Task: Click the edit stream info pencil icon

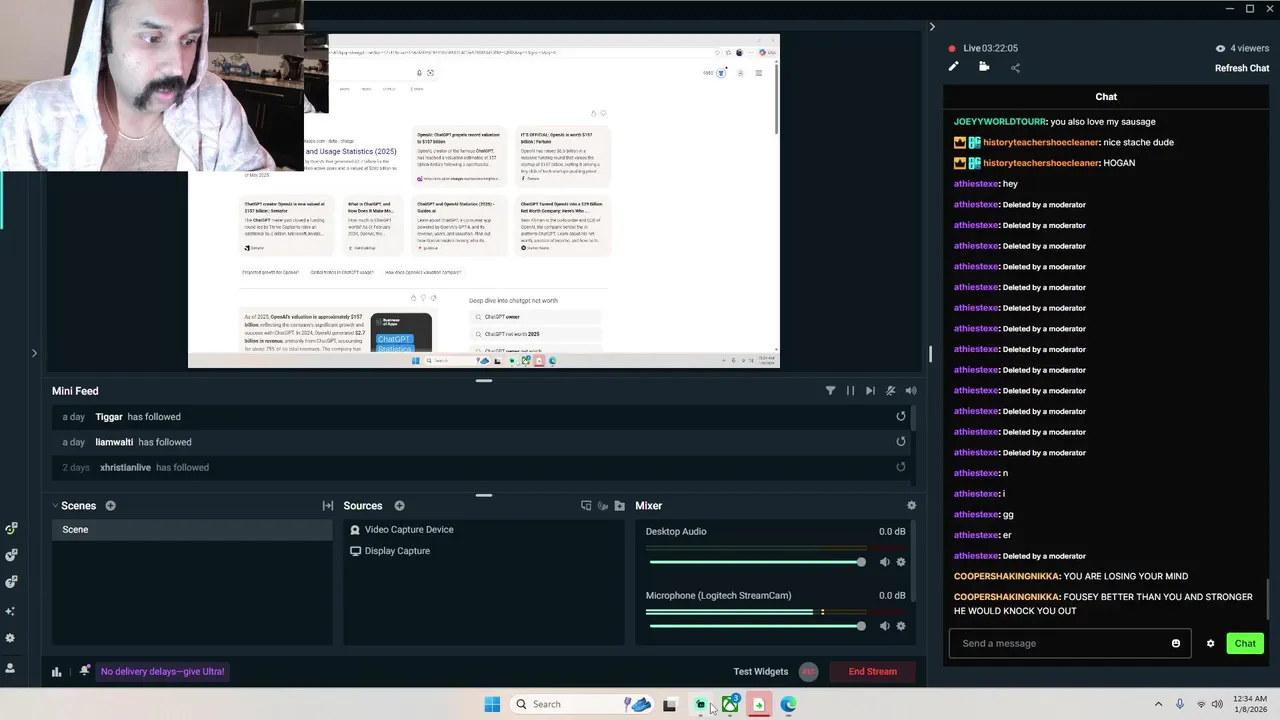Action: point(953,67)
